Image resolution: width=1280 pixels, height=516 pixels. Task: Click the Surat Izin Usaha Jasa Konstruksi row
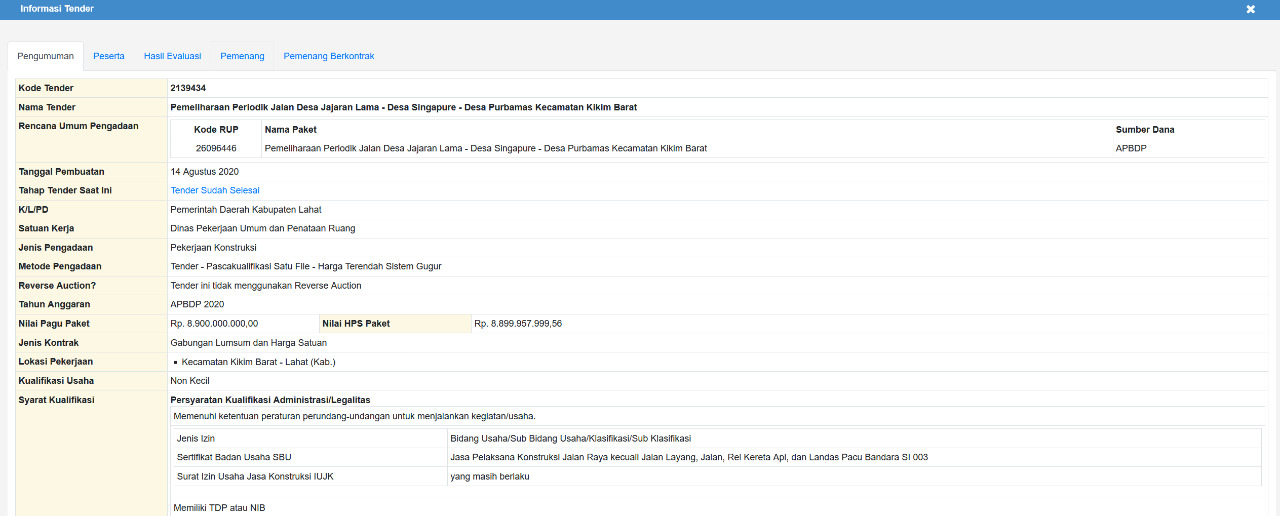(255, 477)
